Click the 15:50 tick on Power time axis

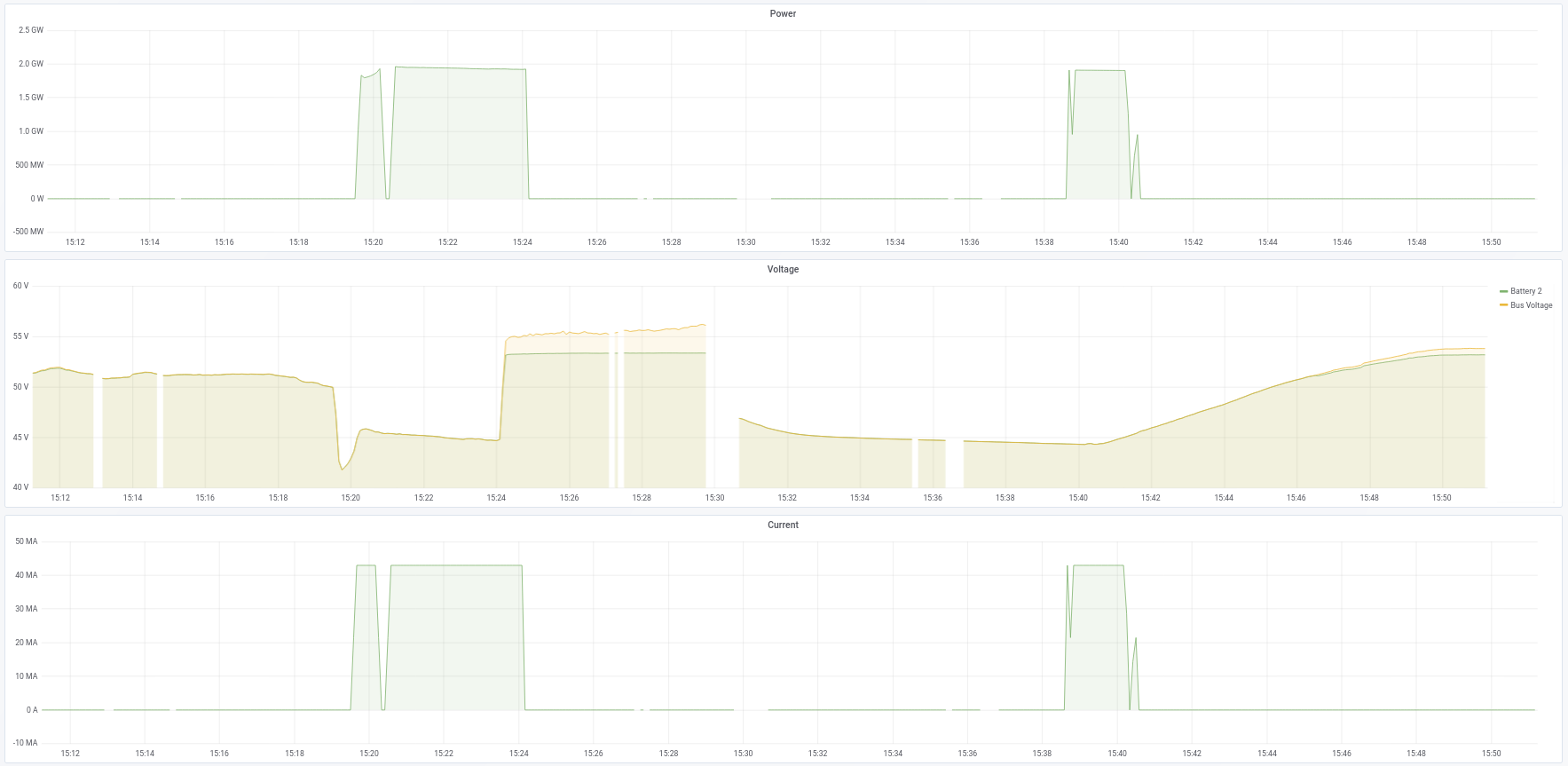tap(1491, 242)
